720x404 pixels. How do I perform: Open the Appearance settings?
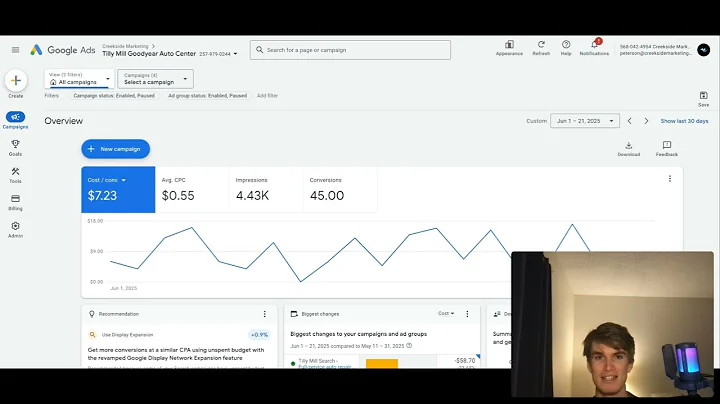509,48
